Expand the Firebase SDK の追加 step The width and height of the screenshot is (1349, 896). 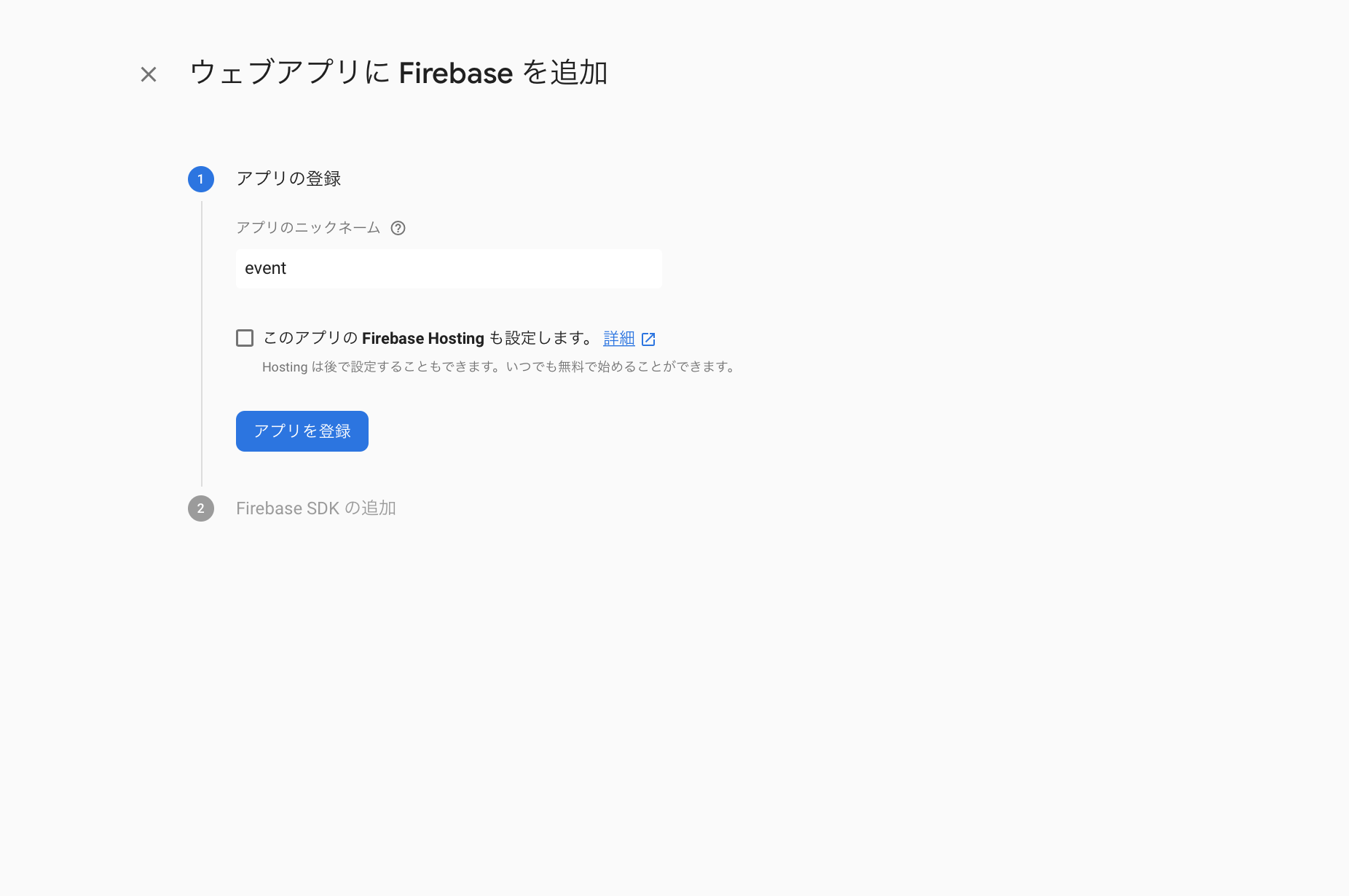click(316, 508)
